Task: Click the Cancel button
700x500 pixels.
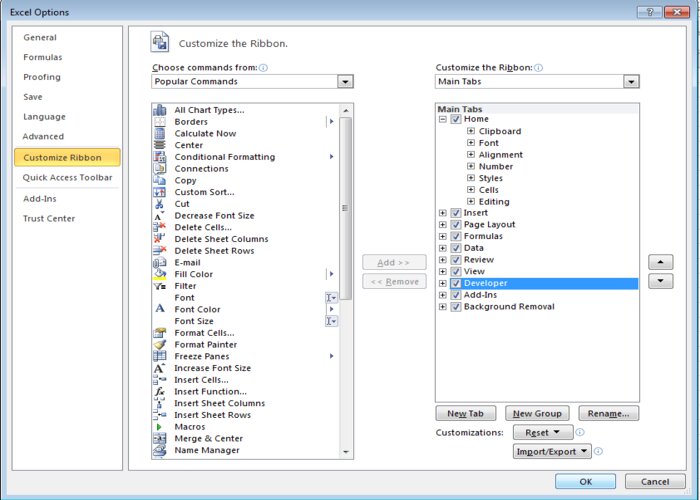Action: tap(655, 481)
